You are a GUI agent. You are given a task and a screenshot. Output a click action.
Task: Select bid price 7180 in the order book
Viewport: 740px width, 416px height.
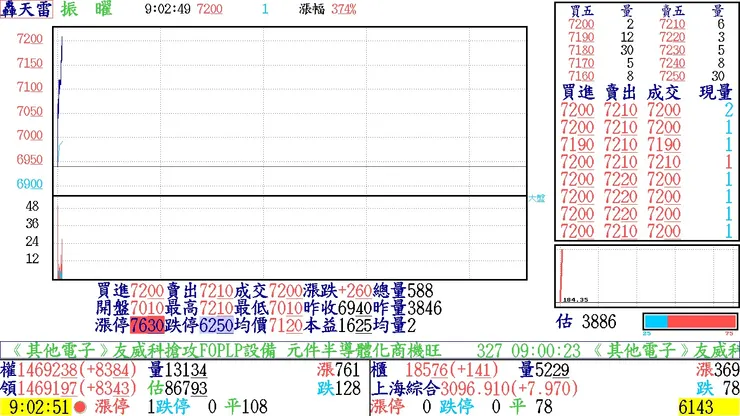pyautogui.click(x=581, y=50)
